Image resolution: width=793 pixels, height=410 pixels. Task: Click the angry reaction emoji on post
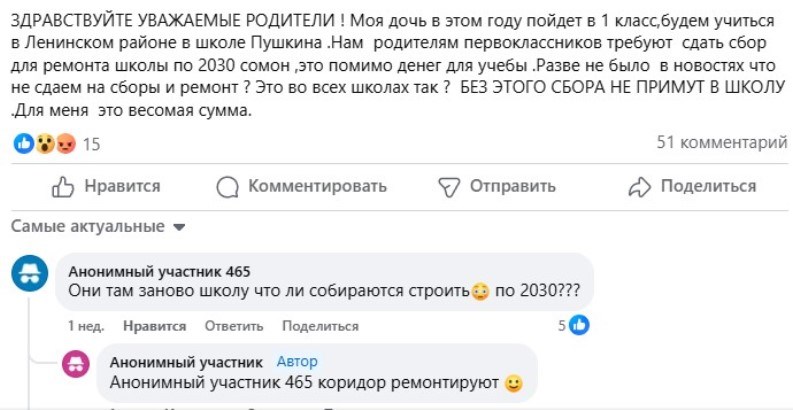click(x=65, y=144)
